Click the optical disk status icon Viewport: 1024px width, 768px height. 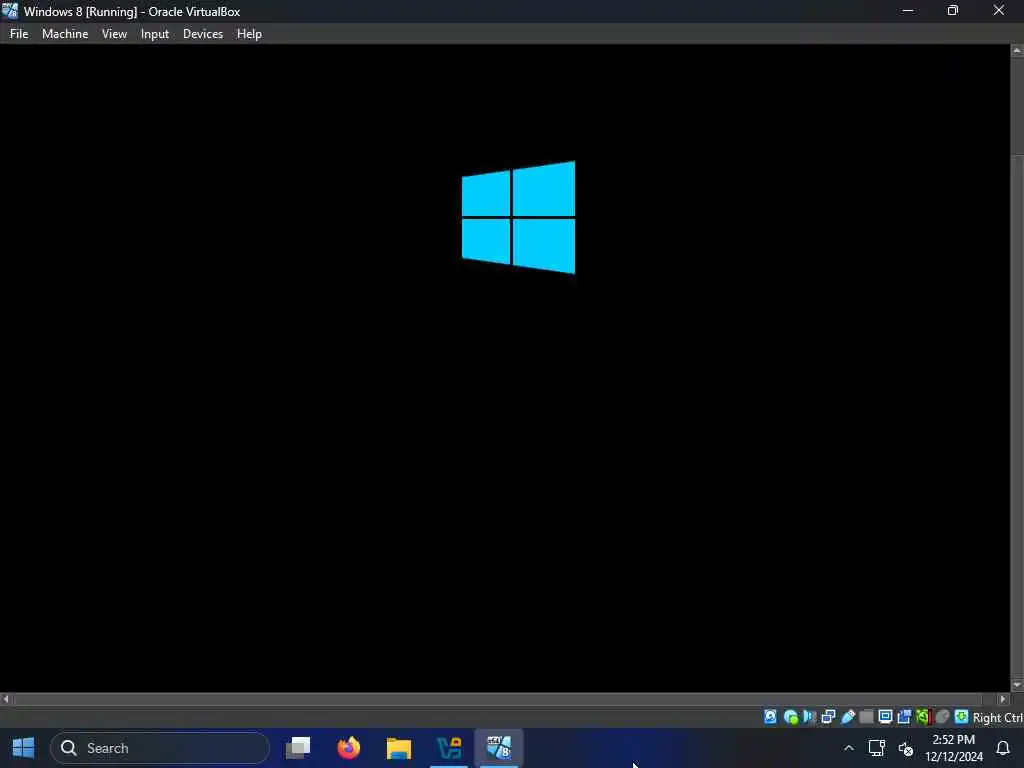[791, 717]
